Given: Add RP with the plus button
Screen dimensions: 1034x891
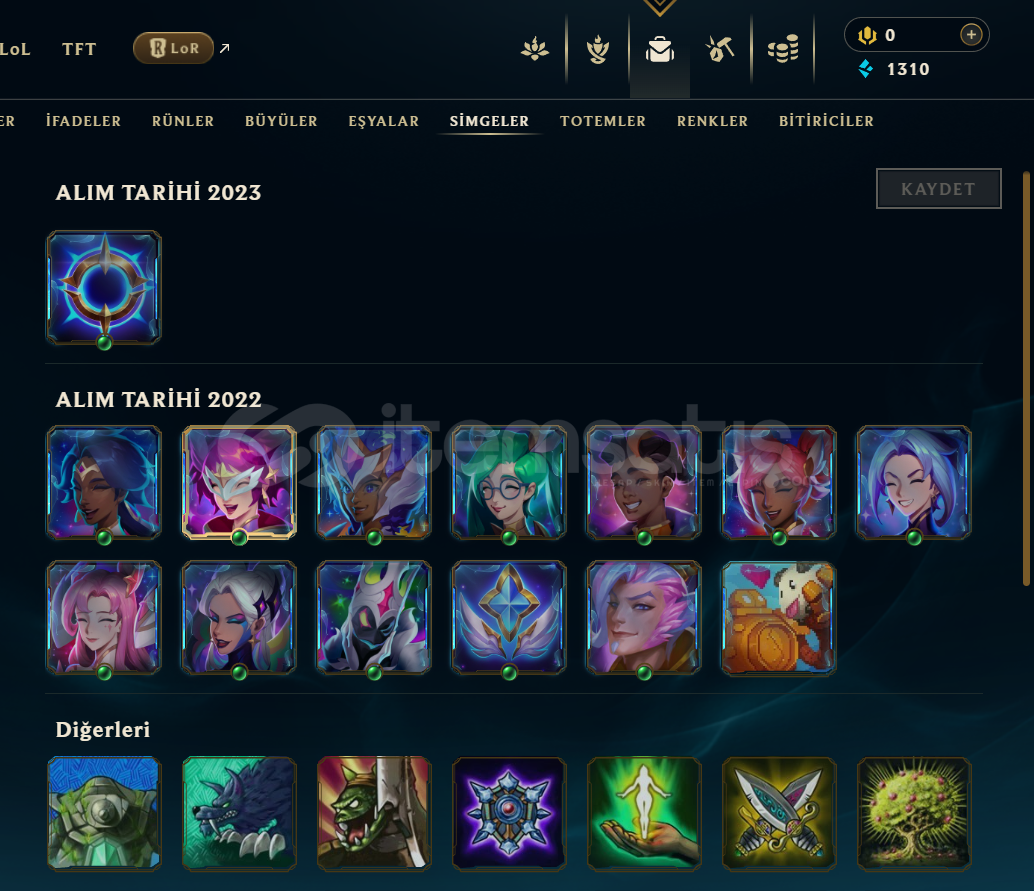Looking at the screenshot, I should click(971, 34).
